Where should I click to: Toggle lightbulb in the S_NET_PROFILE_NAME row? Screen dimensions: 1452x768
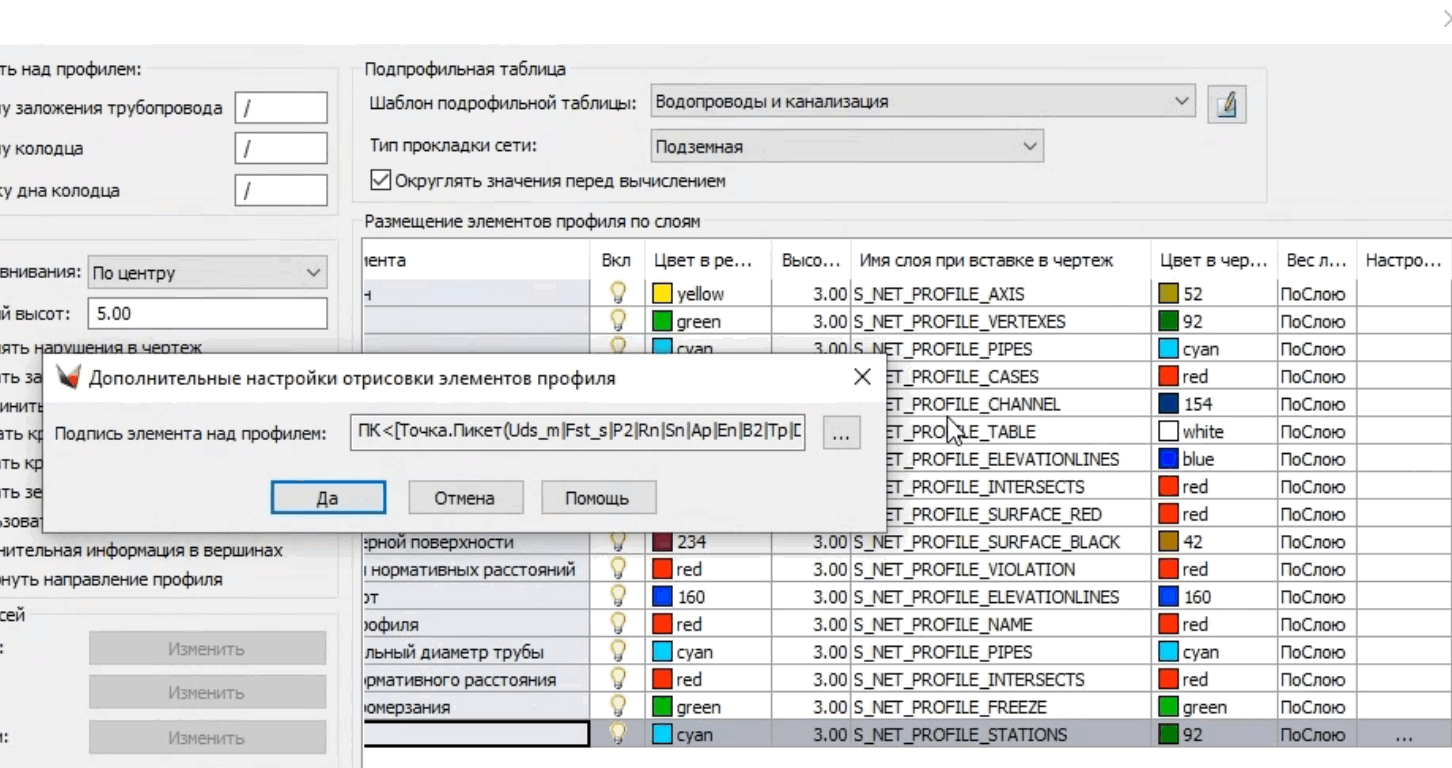tap(618, 624)
